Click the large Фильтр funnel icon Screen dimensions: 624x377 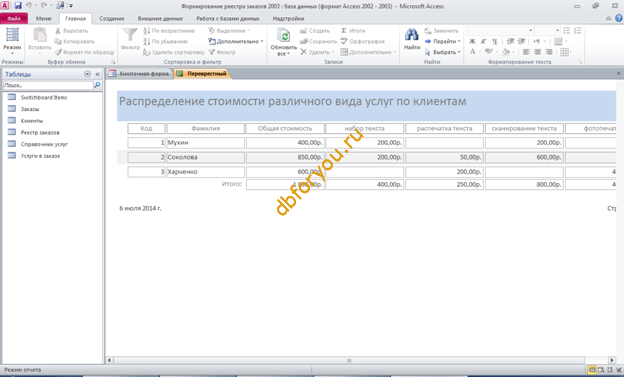(130, 35)
